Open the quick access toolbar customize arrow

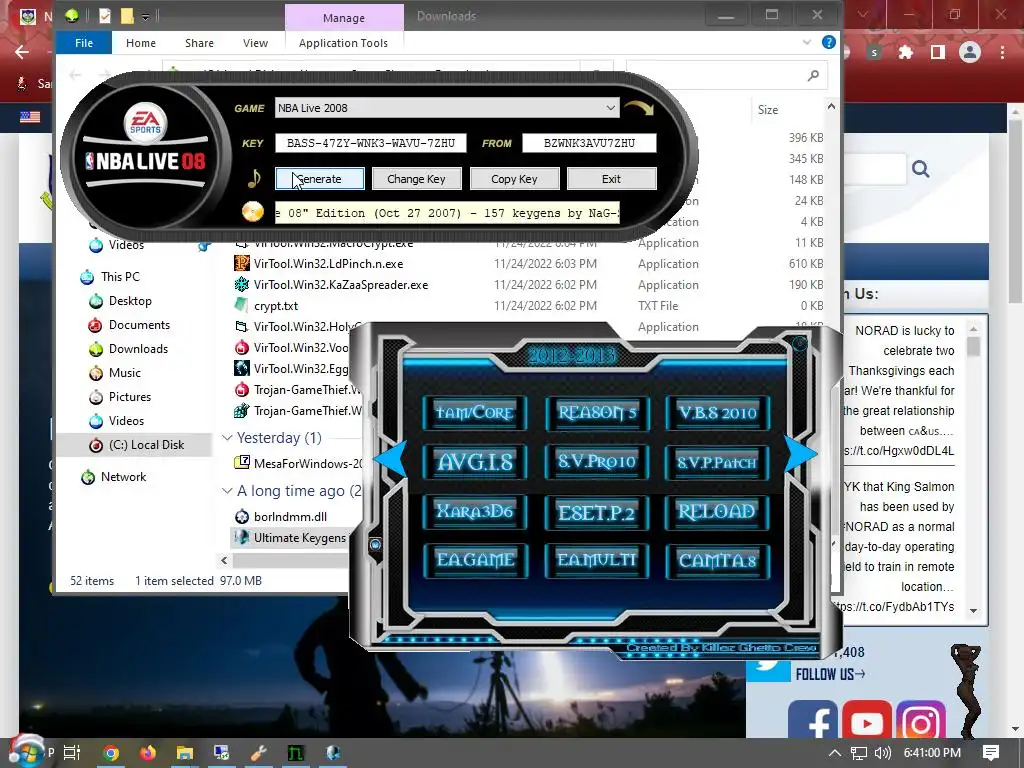(x=146, y=16)
